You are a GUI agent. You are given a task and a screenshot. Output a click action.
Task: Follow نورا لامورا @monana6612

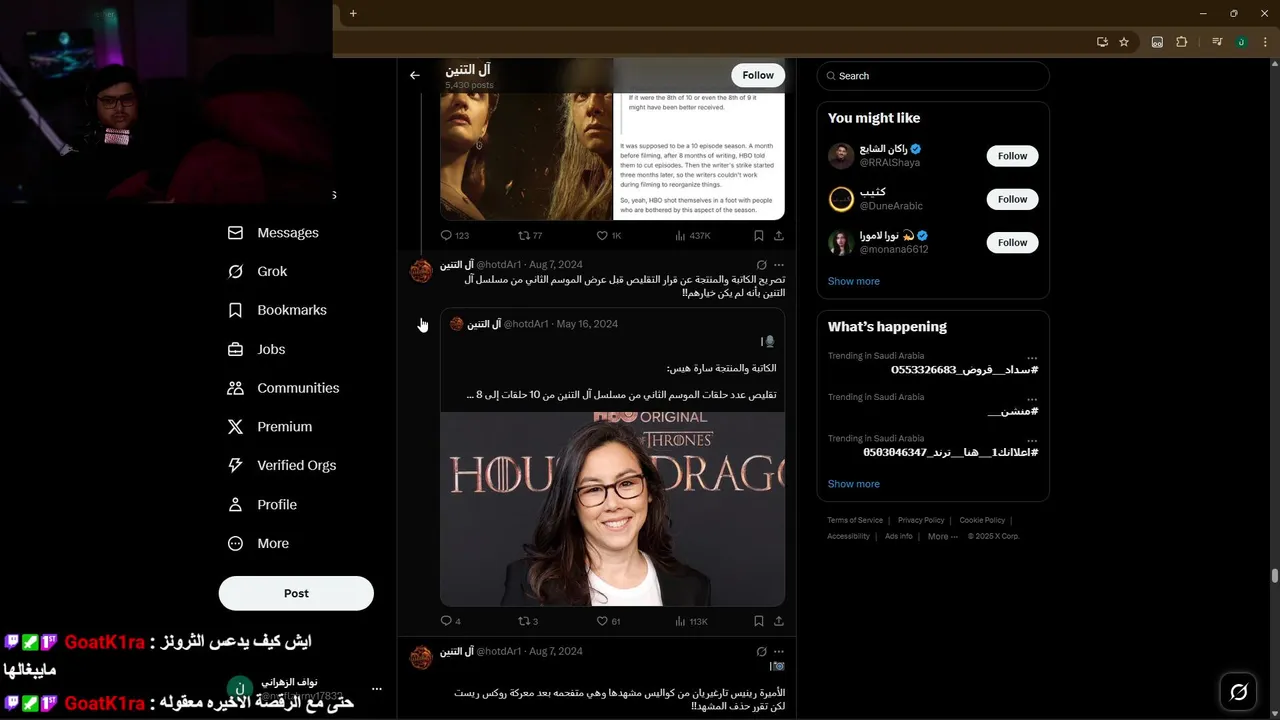point(1012,242)
